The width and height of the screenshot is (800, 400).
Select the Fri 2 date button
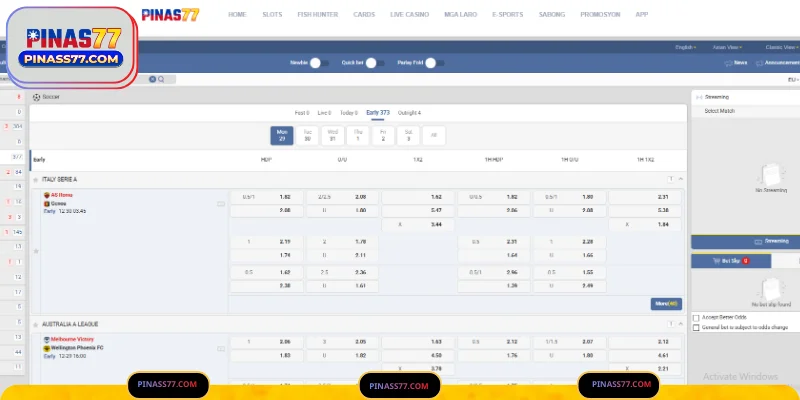[x=383, y=136]
